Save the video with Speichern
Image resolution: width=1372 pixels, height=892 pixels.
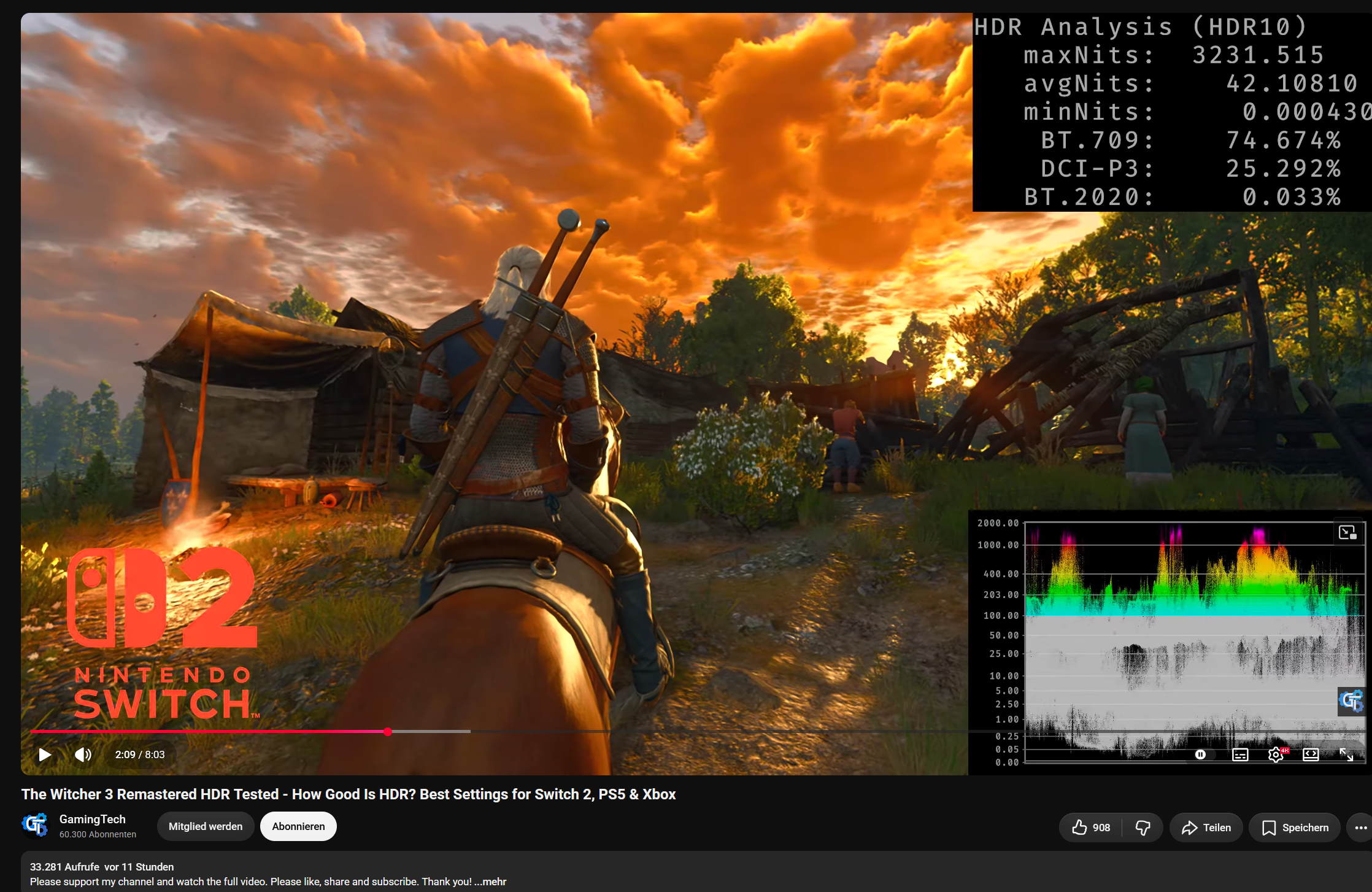pyautogui.click(x=1295, y=828)
